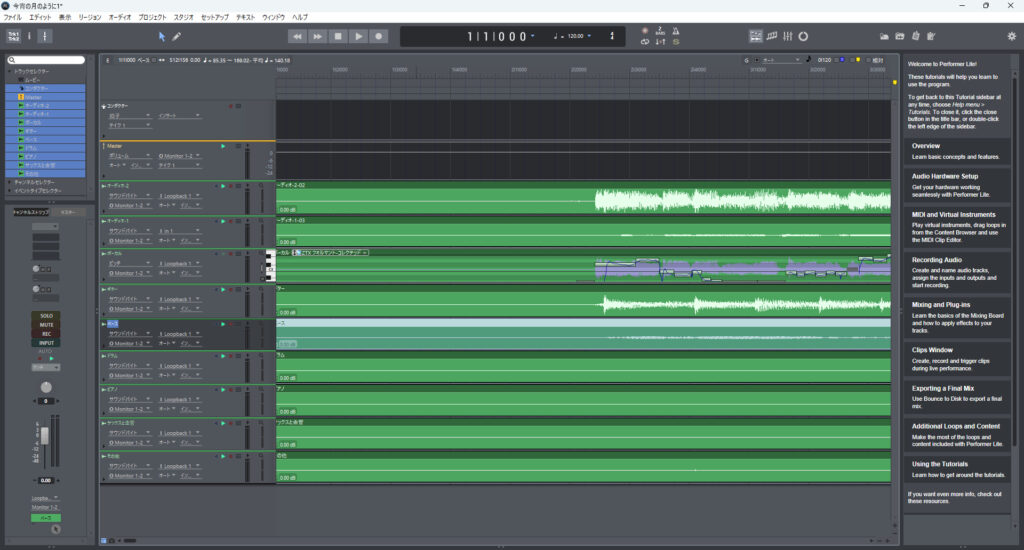Select the arrow pointer tool
Viewport: 1024px width, 550px height.
[163, 36]
